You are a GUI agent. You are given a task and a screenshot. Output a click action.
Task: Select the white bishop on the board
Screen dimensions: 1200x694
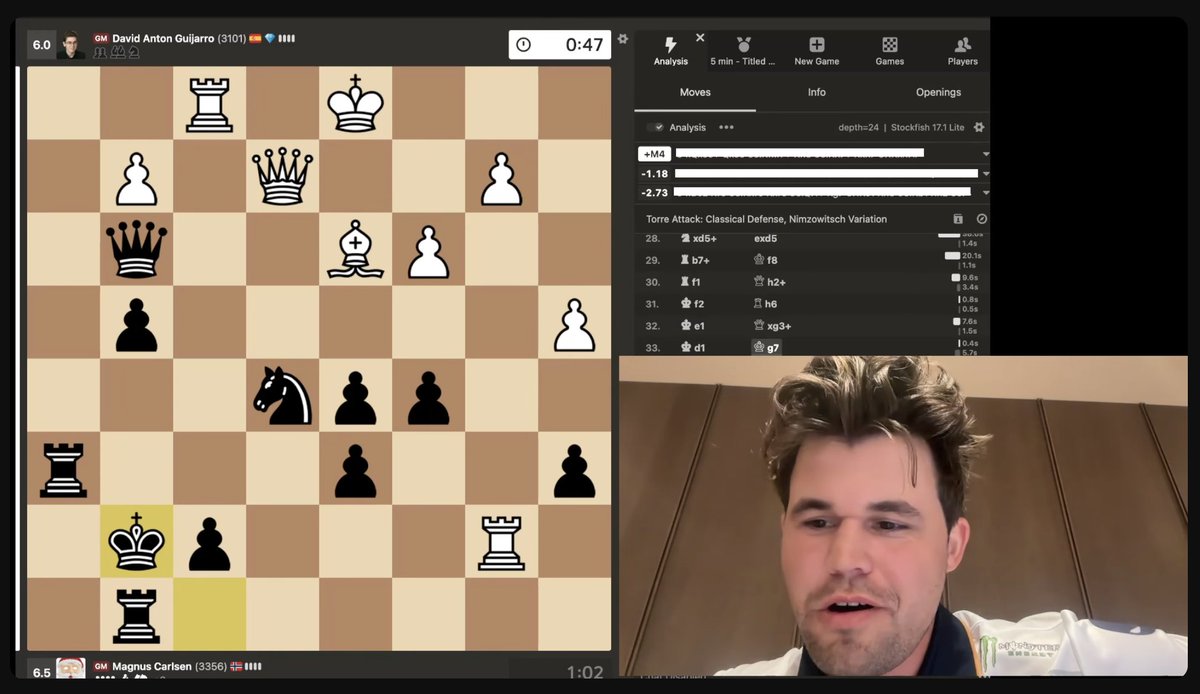[x=356, y=249]
